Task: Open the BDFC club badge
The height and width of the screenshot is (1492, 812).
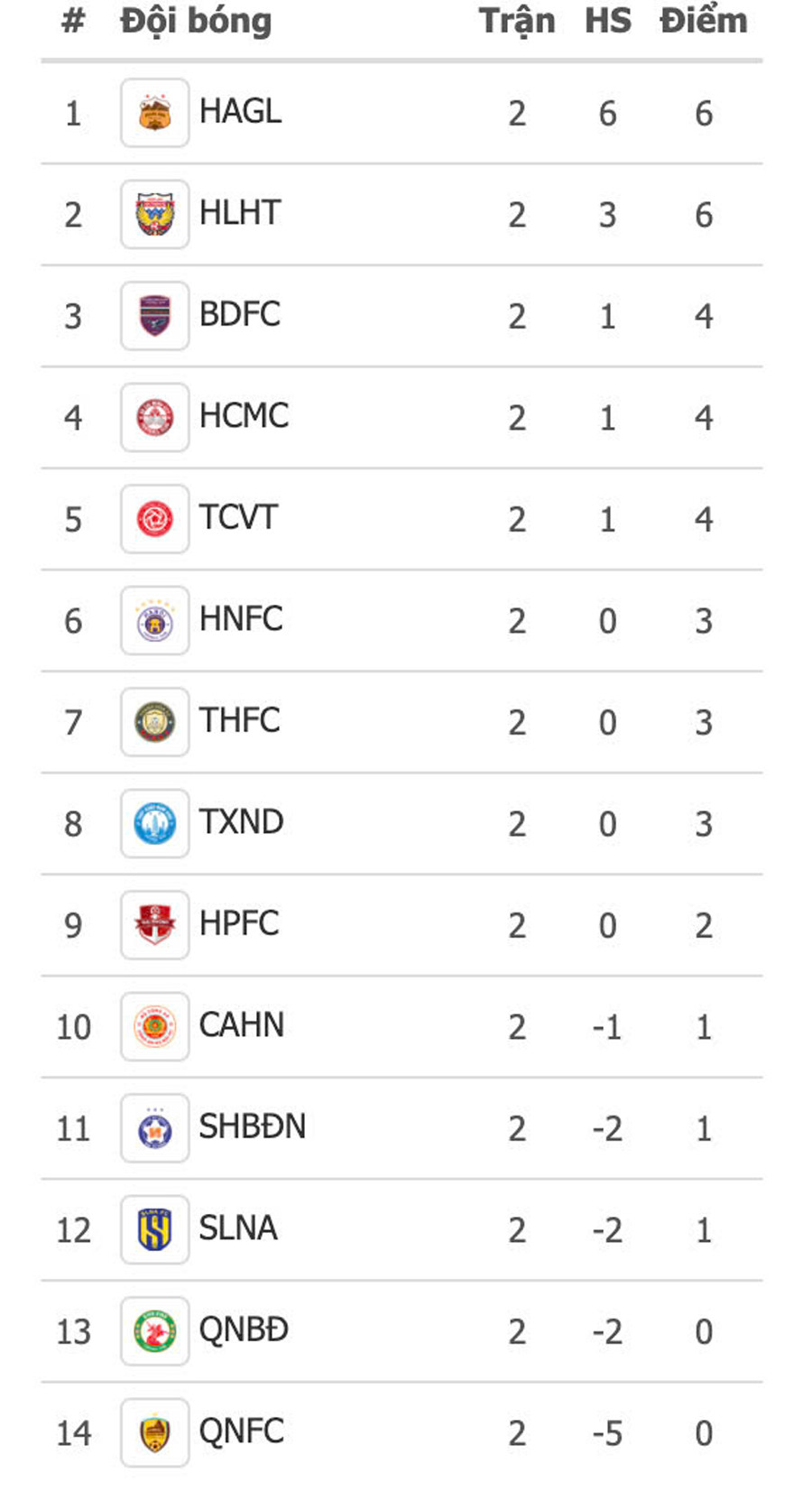Action: [x=154, y=316]
